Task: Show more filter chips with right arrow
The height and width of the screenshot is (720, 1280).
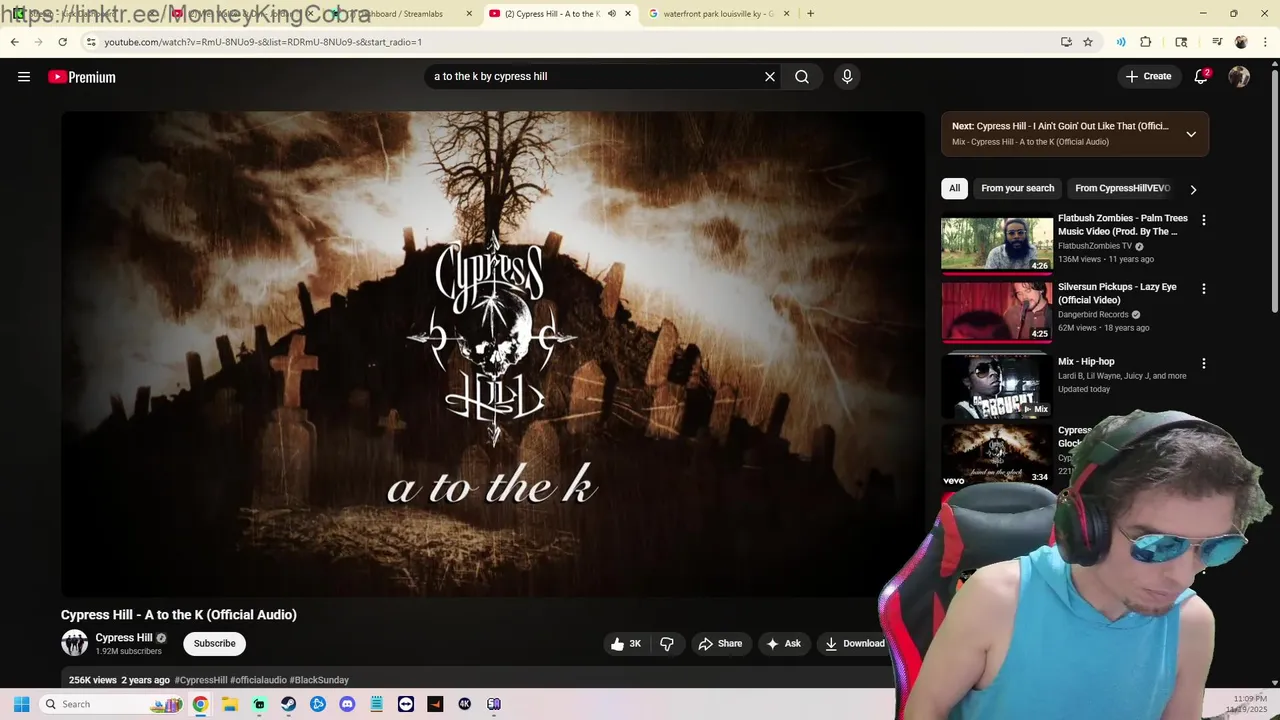Action: coord(1193,189)
